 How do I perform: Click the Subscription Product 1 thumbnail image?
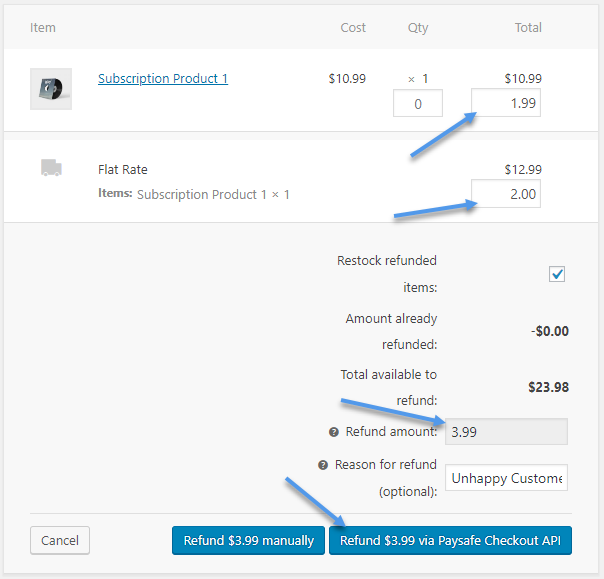pos(51,89)
